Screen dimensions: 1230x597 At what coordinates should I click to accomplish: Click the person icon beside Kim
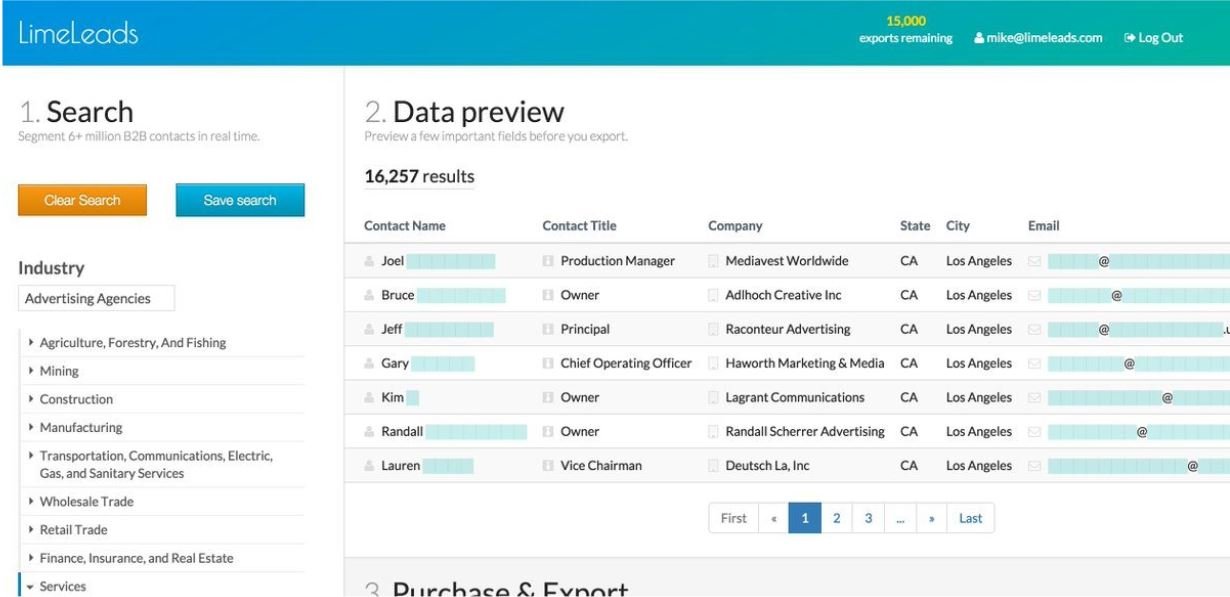click(369, 398)
